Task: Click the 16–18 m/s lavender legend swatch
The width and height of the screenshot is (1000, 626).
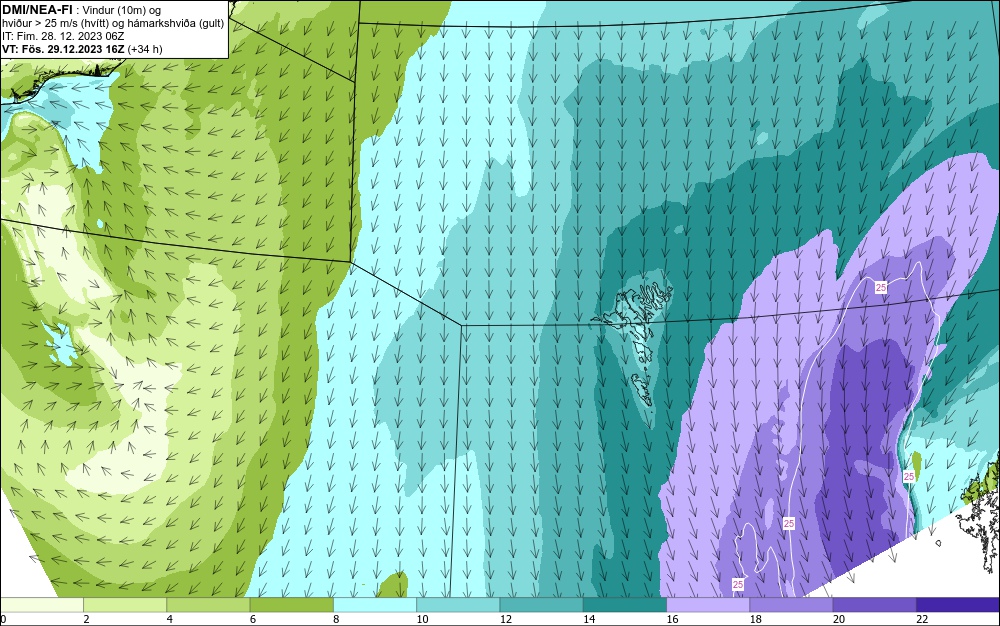Action: pos(708,604)
